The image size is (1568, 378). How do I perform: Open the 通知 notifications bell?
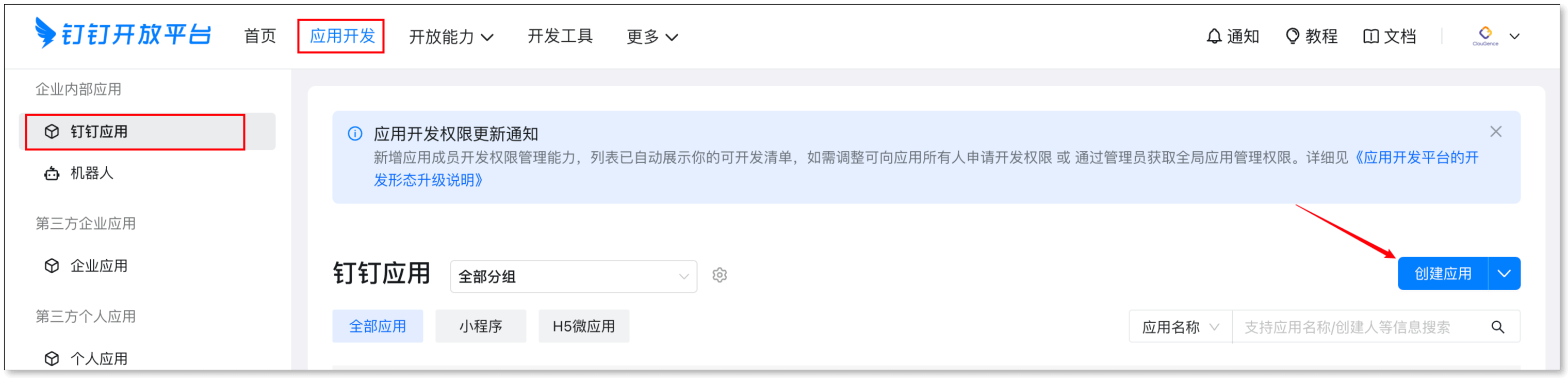tap(1214, 37)
